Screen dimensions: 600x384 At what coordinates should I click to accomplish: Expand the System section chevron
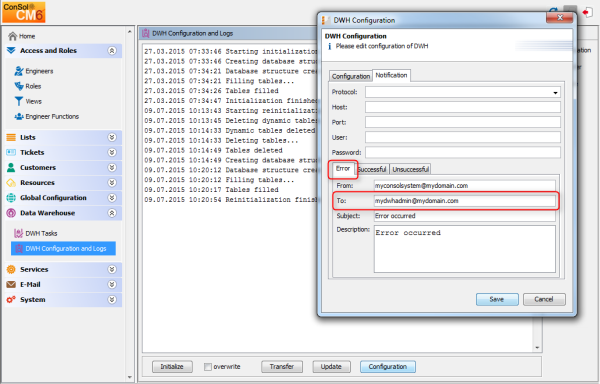coord(112,299)
